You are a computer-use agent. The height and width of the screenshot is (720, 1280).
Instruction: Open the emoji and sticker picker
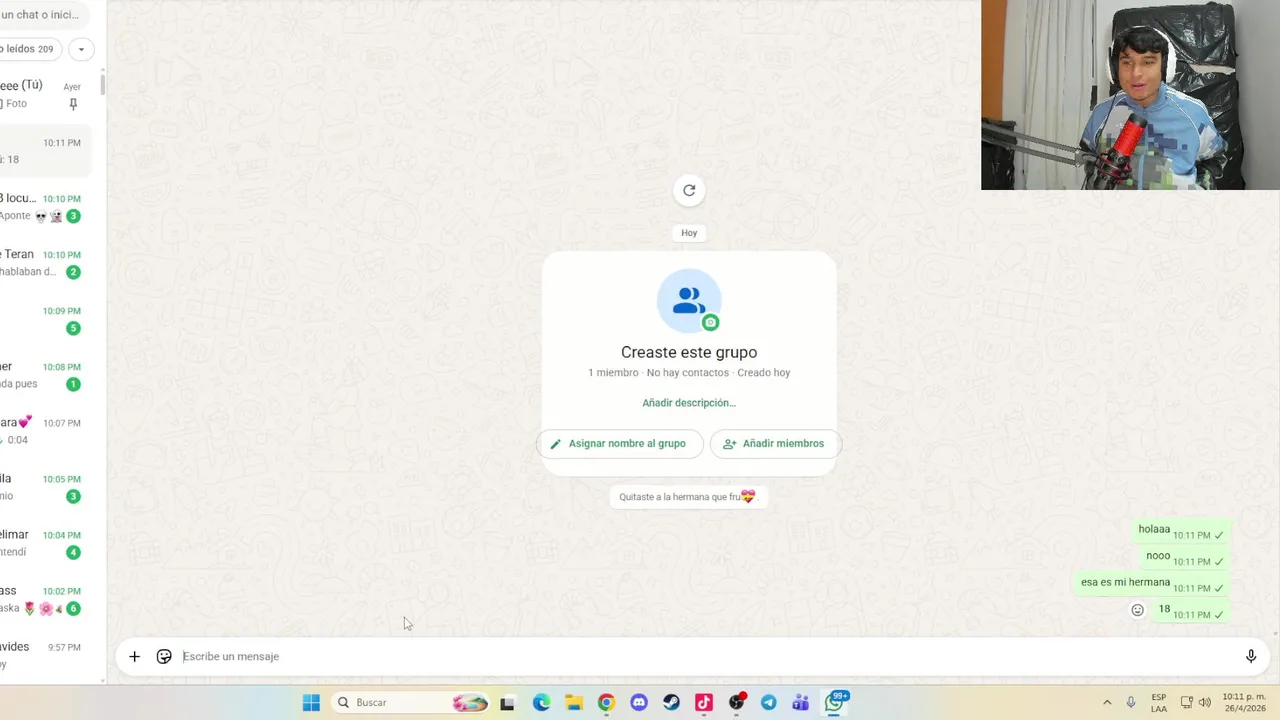point(164,657)
